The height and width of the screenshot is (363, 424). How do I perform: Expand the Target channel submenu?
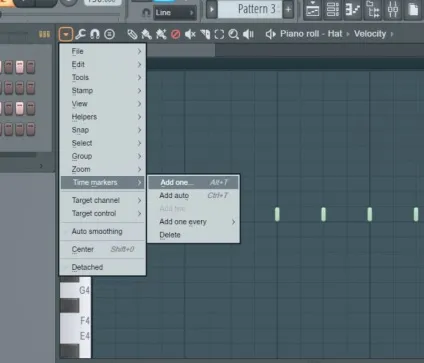pyautogui.click(x=103, y=200)
